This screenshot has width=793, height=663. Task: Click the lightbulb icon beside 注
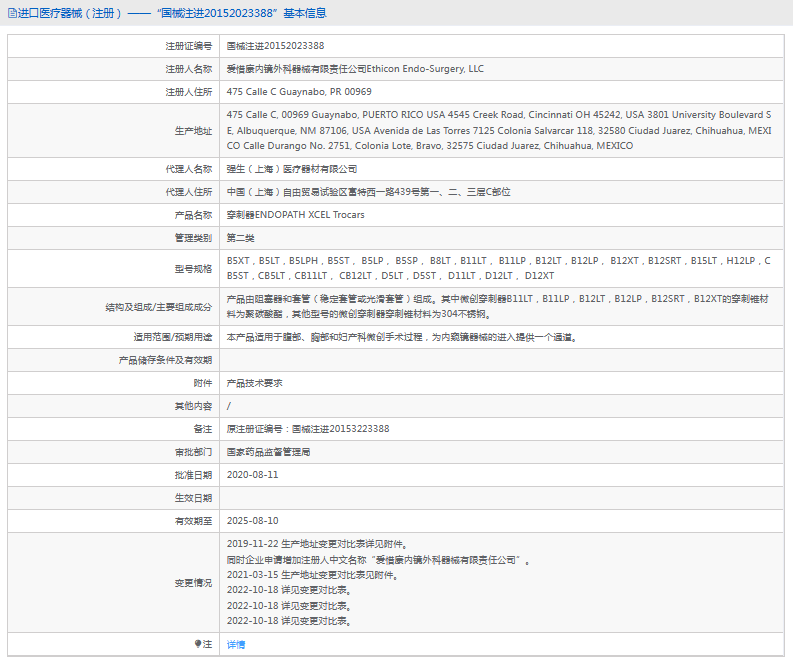(x=198, y=644)
